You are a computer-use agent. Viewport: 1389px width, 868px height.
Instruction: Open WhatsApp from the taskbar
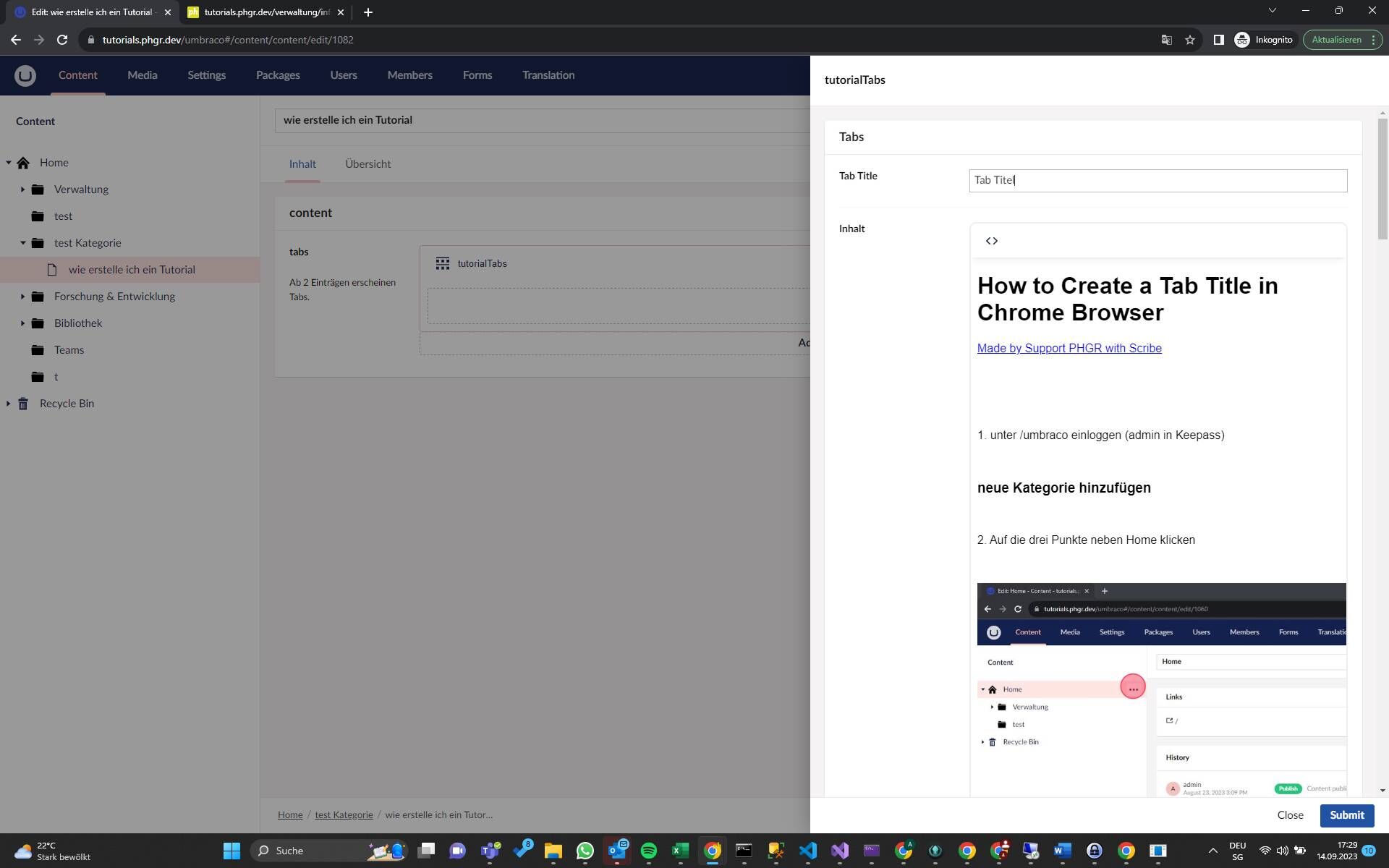point(585,851)
